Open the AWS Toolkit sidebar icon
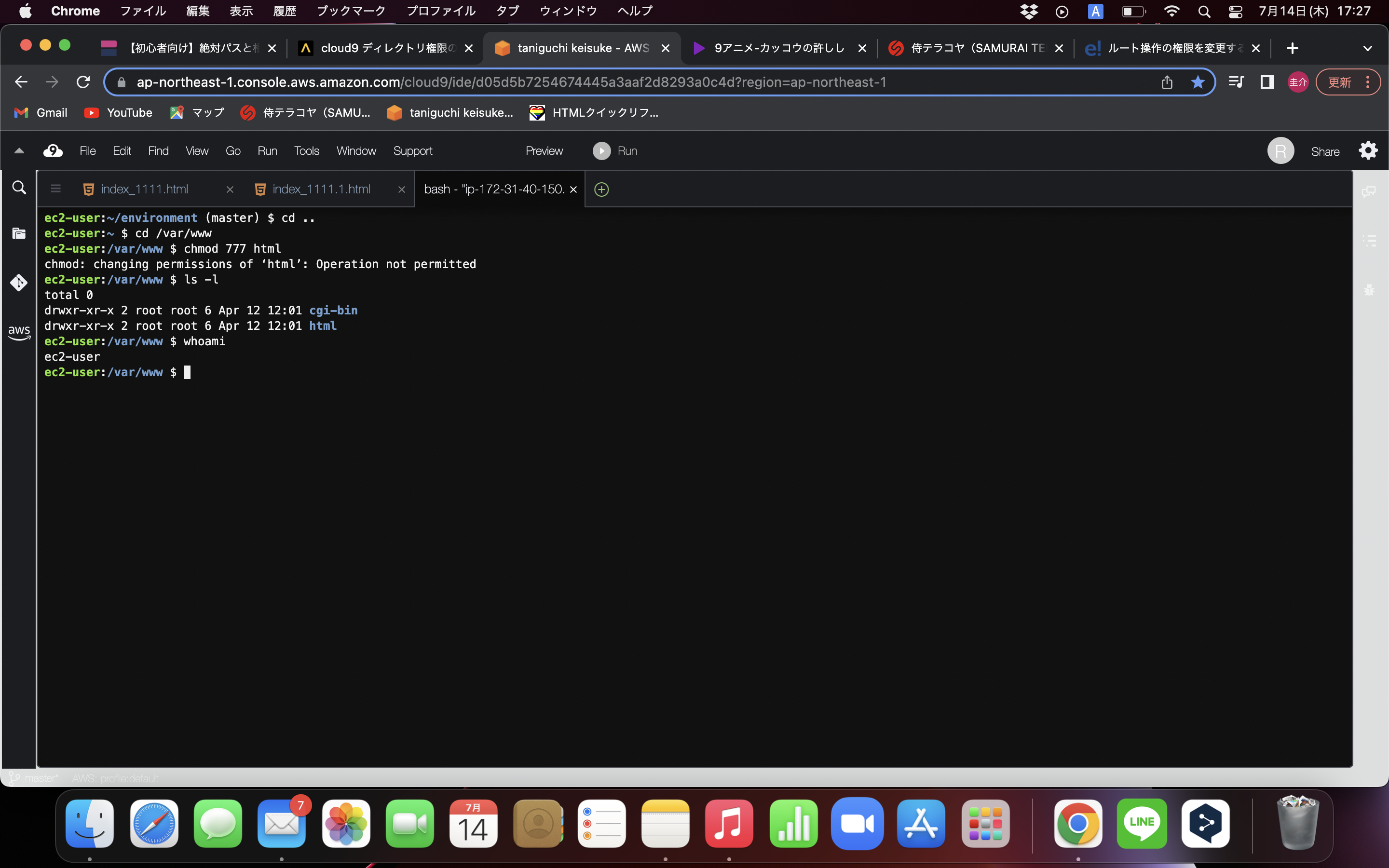This screenshot has width=1389, height=868. coord(19,332)
